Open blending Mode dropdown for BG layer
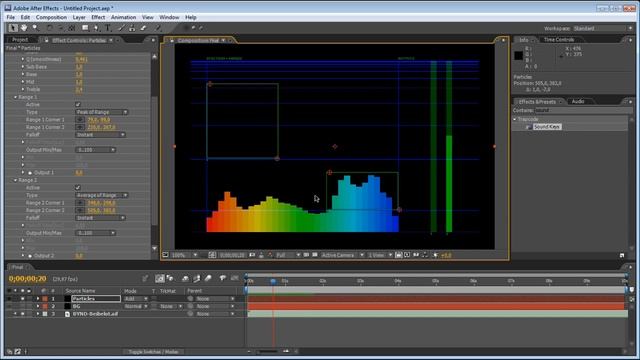Screen dimensions: 640x360 tap(136, 306)
